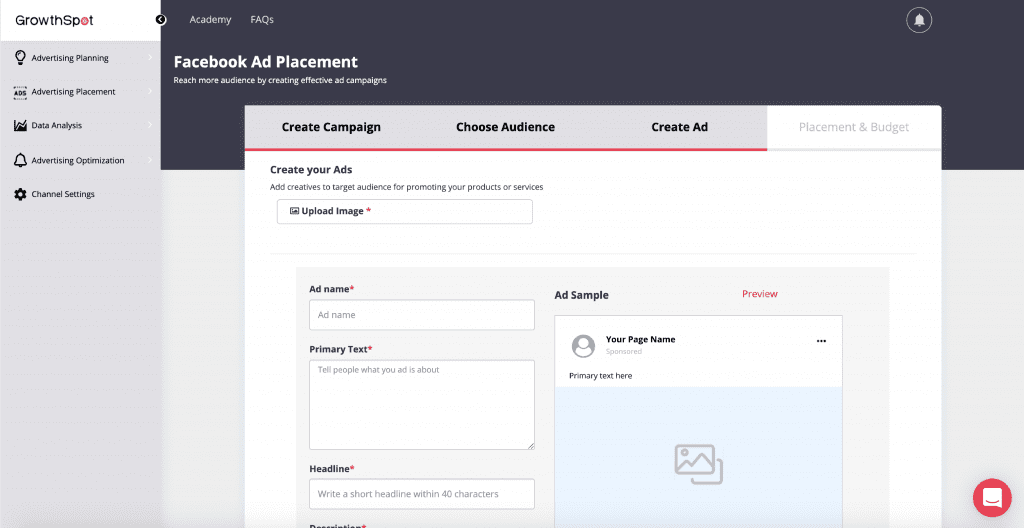Click the 'Facebook Ad Placement' page title
This screenshot has height=528, width=1024.
click(x=266, y=62)
